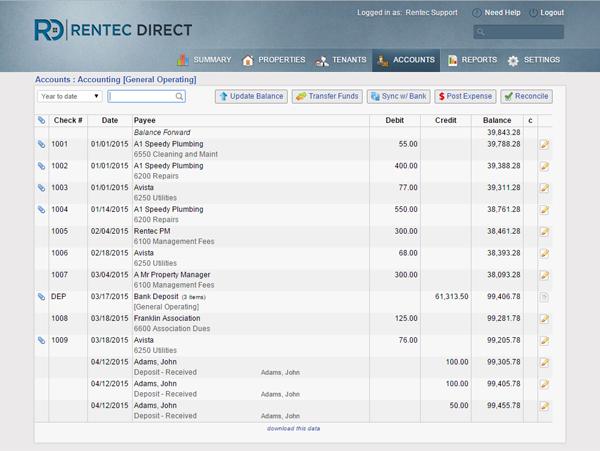Click the Debit column header

click(x=395, y=120)
